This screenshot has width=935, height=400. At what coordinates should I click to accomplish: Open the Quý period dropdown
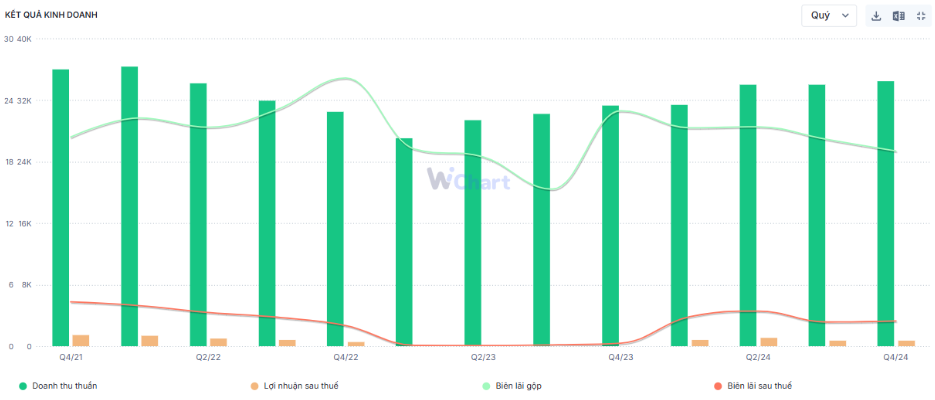coord(829,16)
